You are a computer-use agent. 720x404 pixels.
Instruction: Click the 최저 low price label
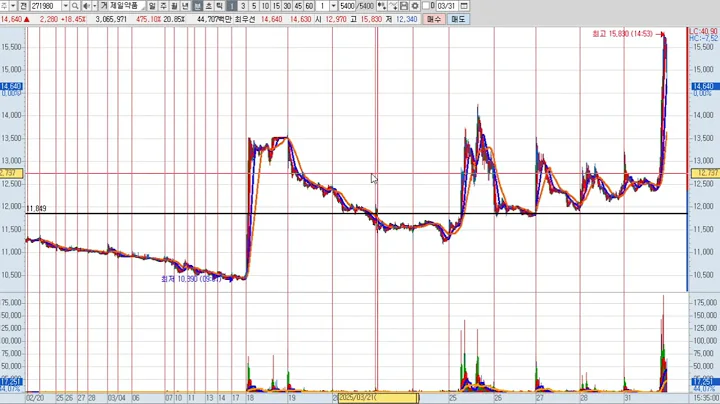point(191,279)
